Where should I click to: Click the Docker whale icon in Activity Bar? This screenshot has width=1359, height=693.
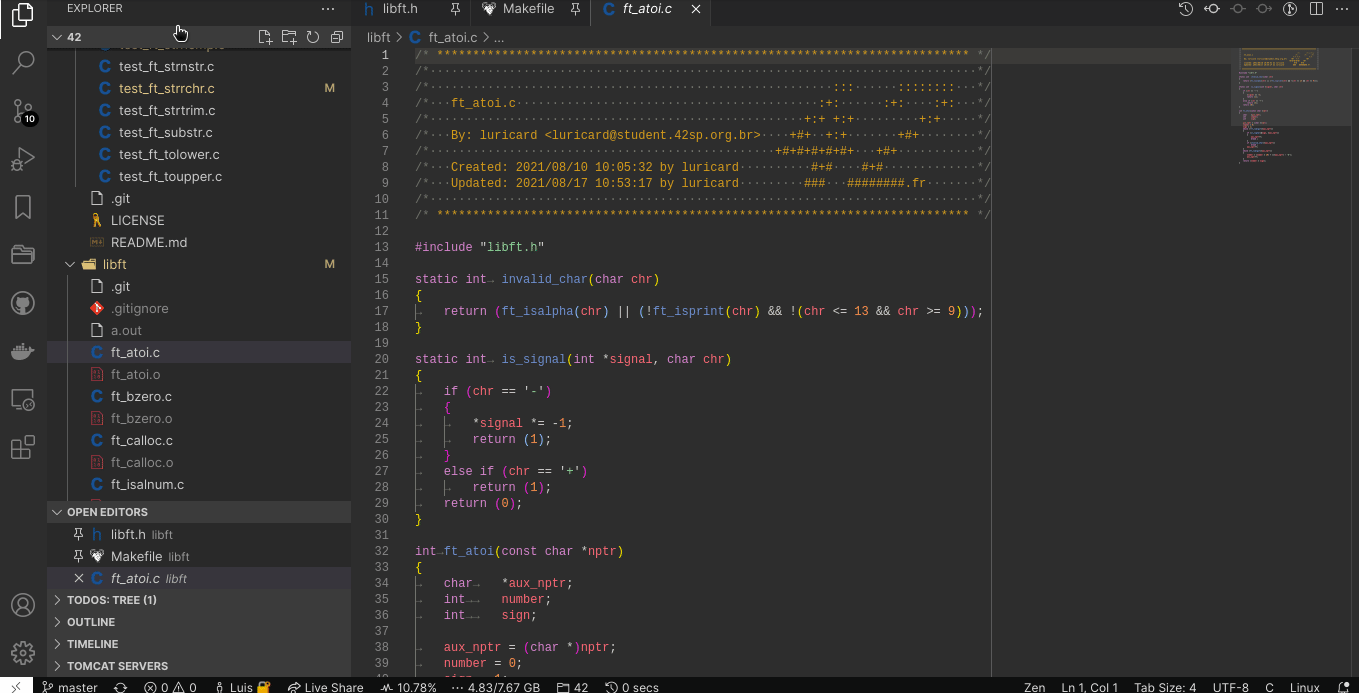(x=22, y=351)
